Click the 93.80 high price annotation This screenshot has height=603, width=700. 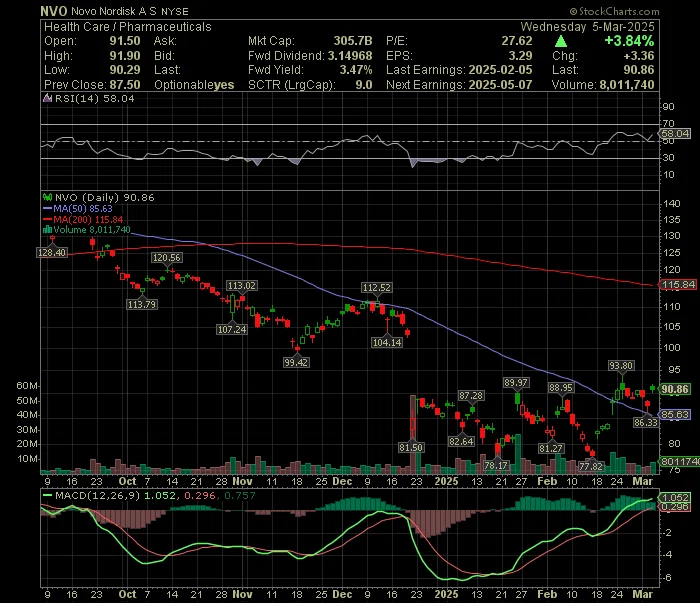pos(621,366)
